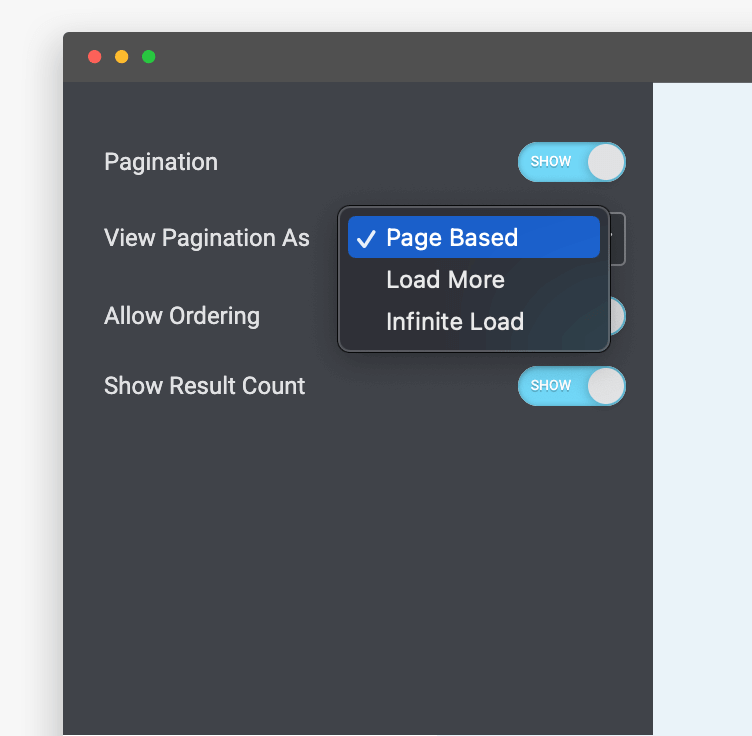Click the View Pagination As dropdown edge
The height and width of the screenshot is (736, 752).
[618, 239]
